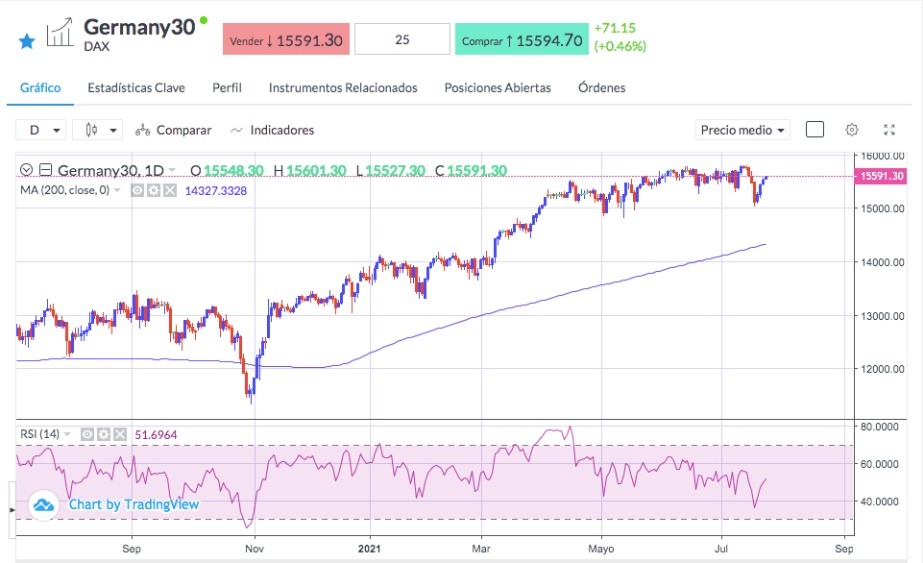This screenshot has width=923, height=563.
Task: Open the candlestick chart type dropdown
Action: [98, 130]
